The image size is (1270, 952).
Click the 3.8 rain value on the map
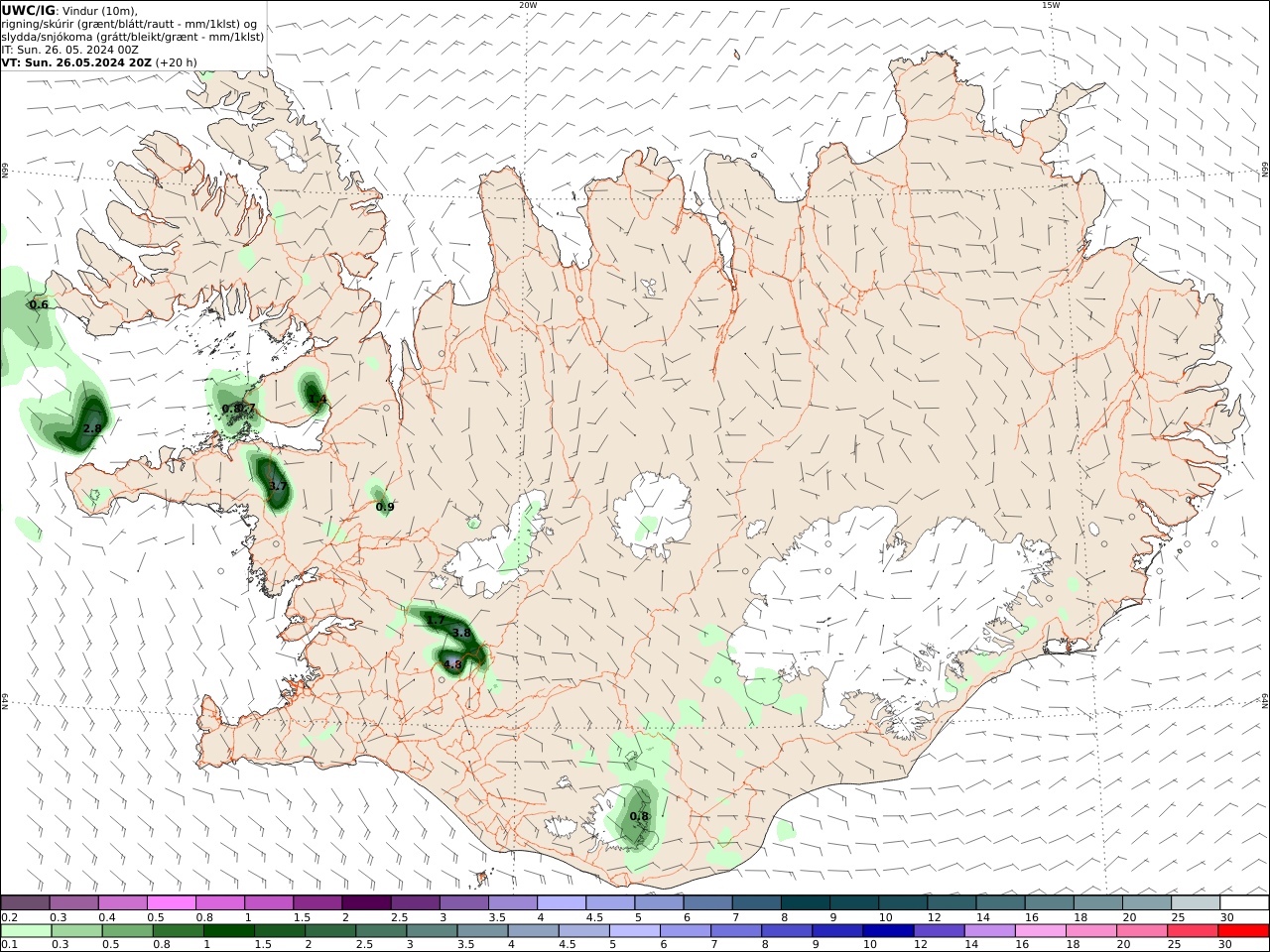tap(461, 633)
